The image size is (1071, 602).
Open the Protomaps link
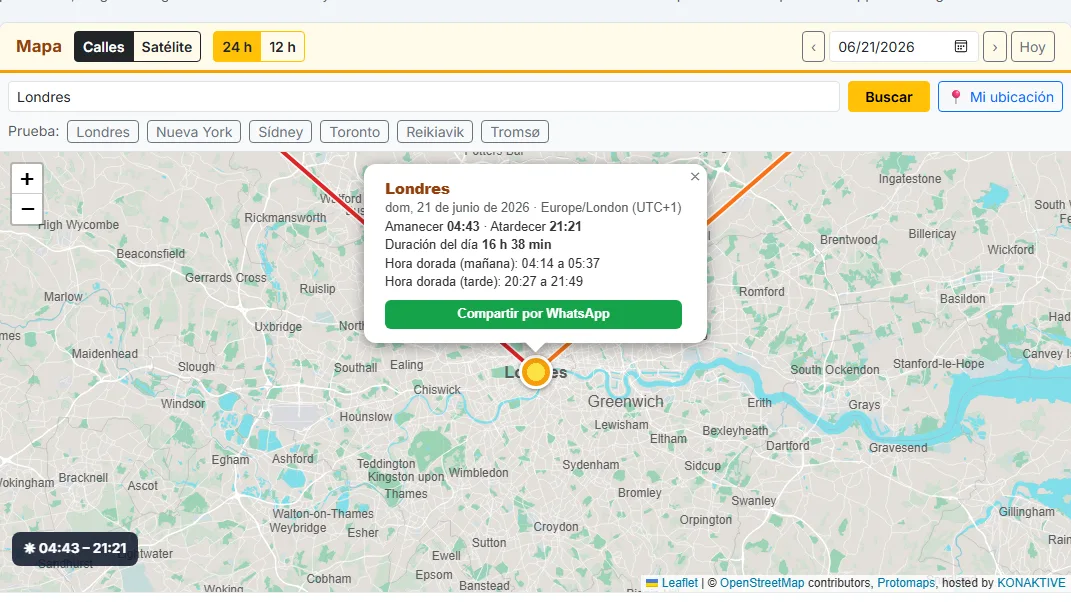pyautogui.click(x=906, y=583)
